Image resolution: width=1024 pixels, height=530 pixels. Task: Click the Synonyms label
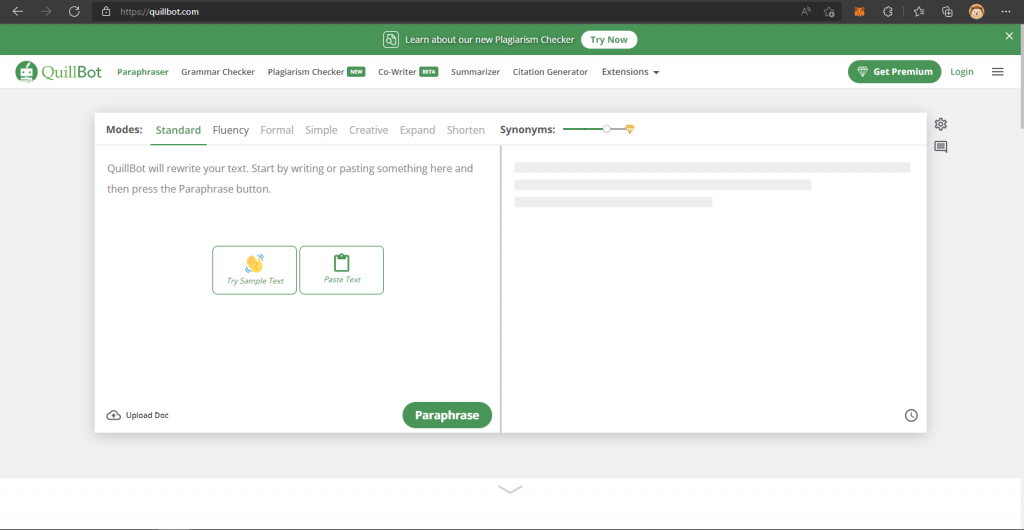pyautogui.click(x=528, y=130)
